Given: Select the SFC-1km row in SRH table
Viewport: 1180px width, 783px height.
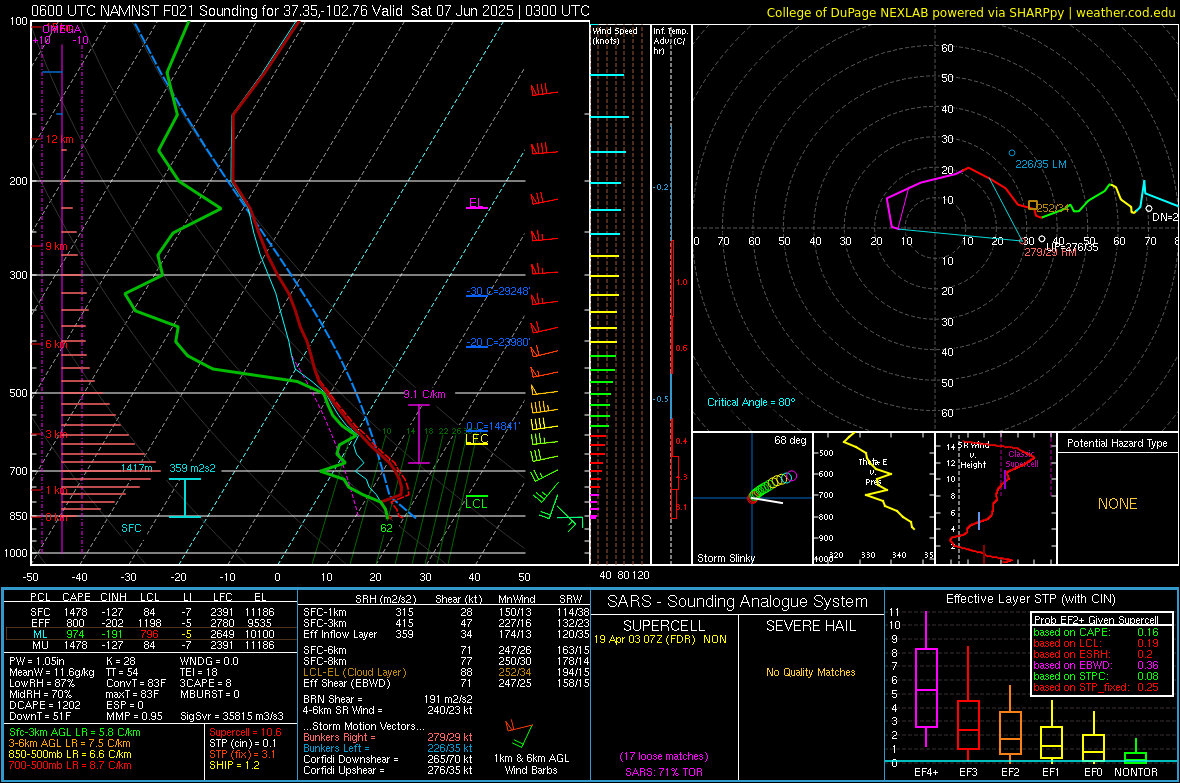Looking at the screenshot, I should [445, 612].
